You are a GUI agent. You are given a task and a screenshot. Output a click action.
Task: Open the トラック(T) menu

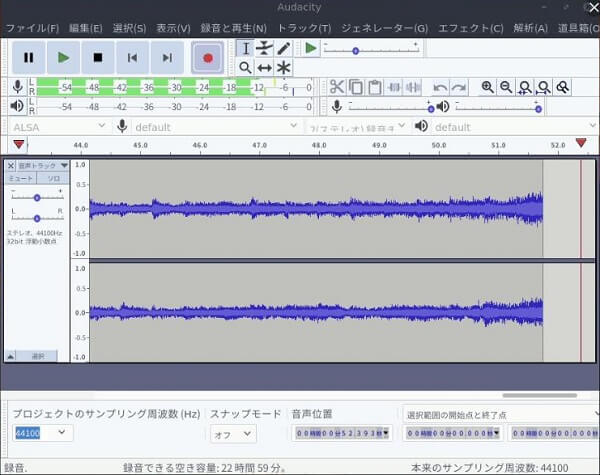click(304, 28)
